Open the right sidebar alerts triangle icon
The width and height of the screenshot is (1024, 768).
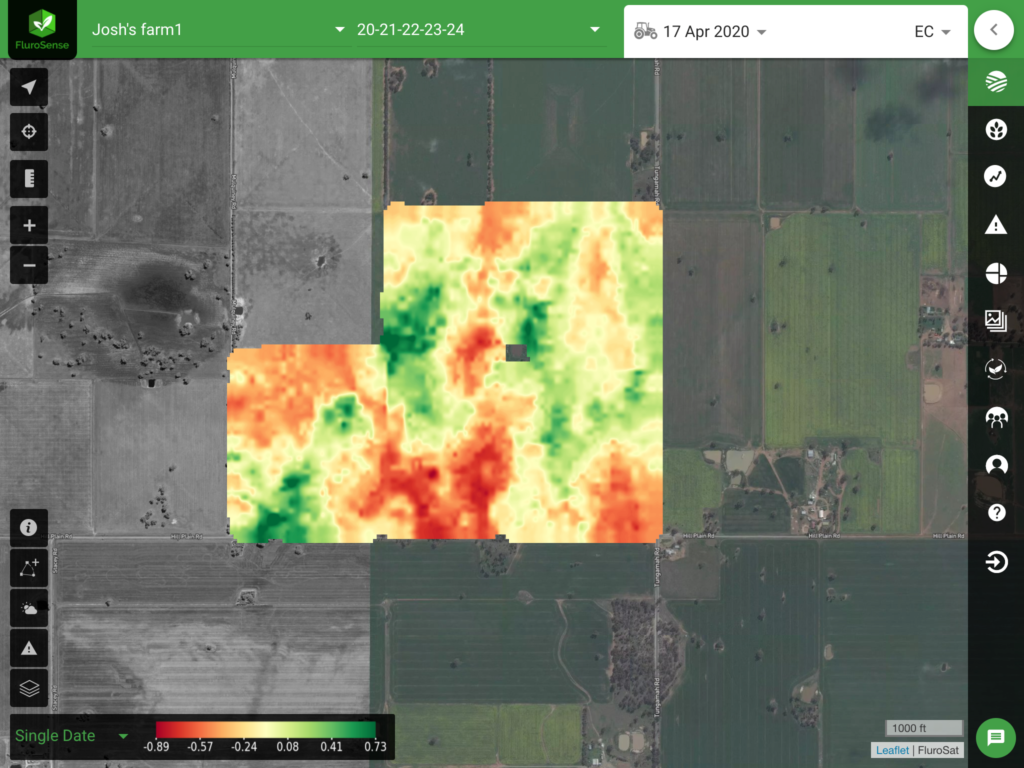point(996,225)
